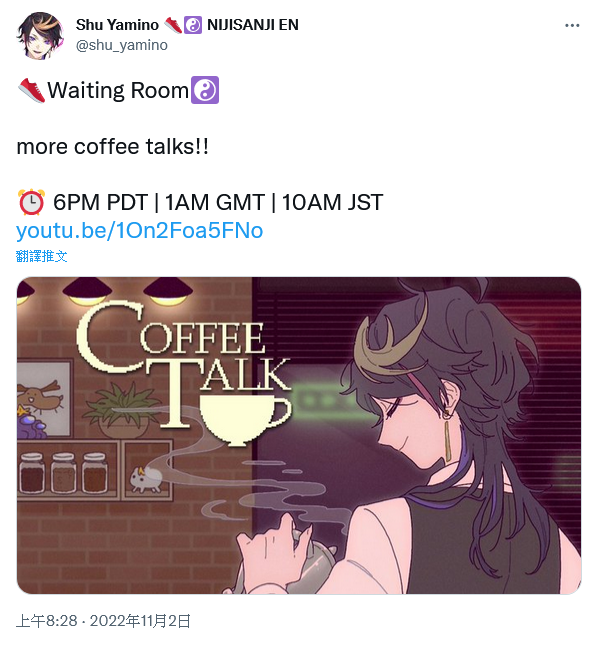Image resolution: width=598 pixels, height=646 pixels.
Task: Click the 'more coffee talks!!' tweet text
Action: point(113,147)
